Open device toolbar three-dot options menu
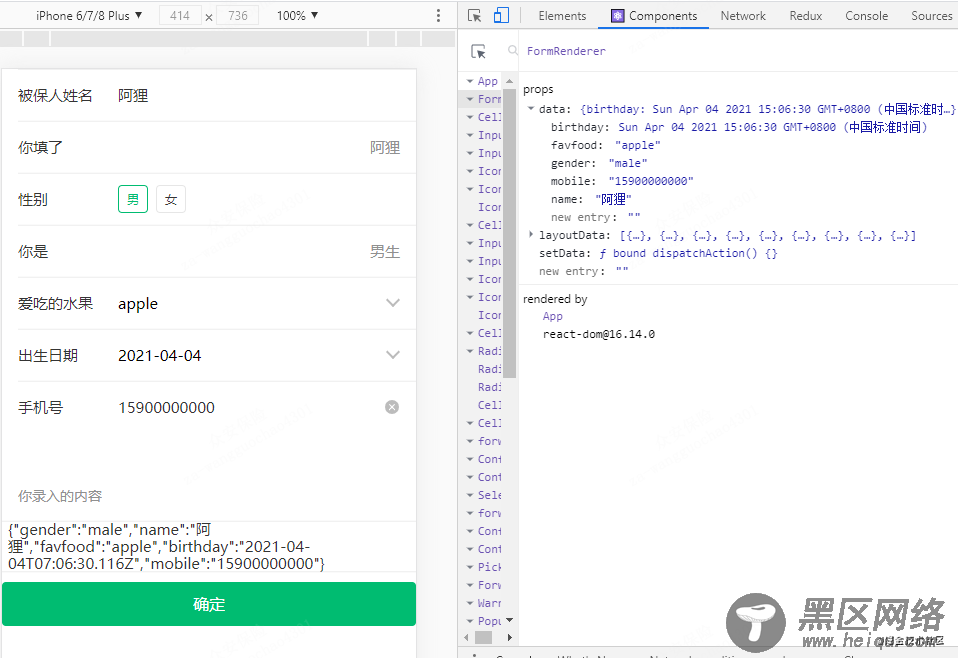 438,16
